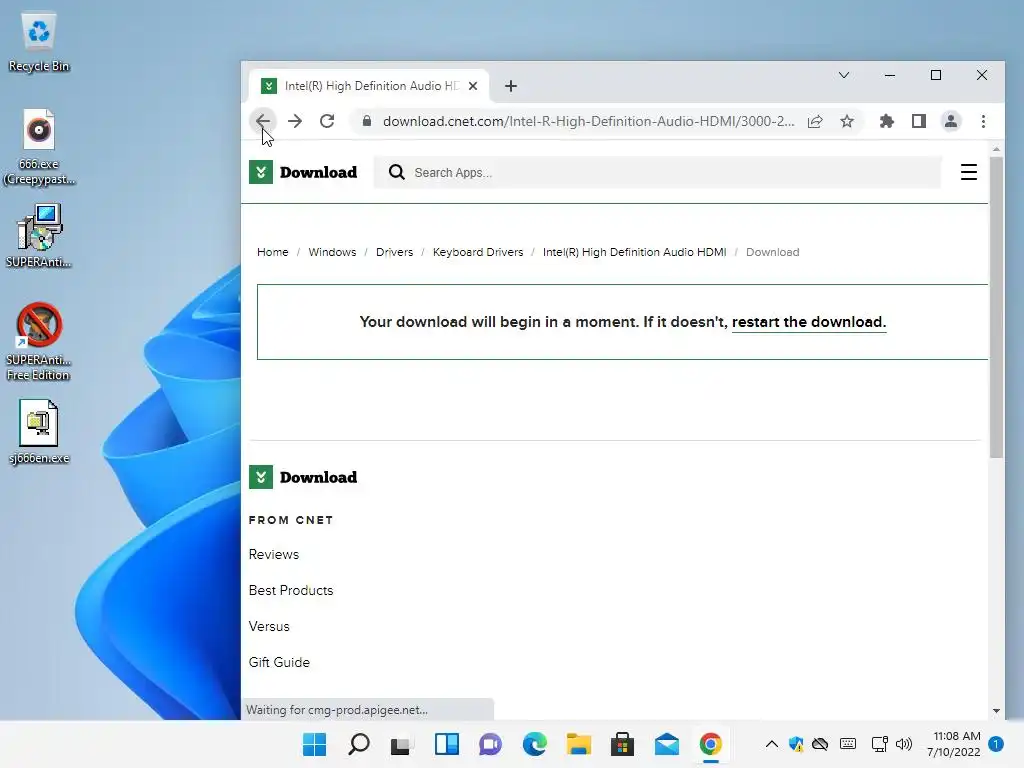The height and width of the screenshot is (768, 1024).
Task: Open the notification badge
Action: pos(996,744)
